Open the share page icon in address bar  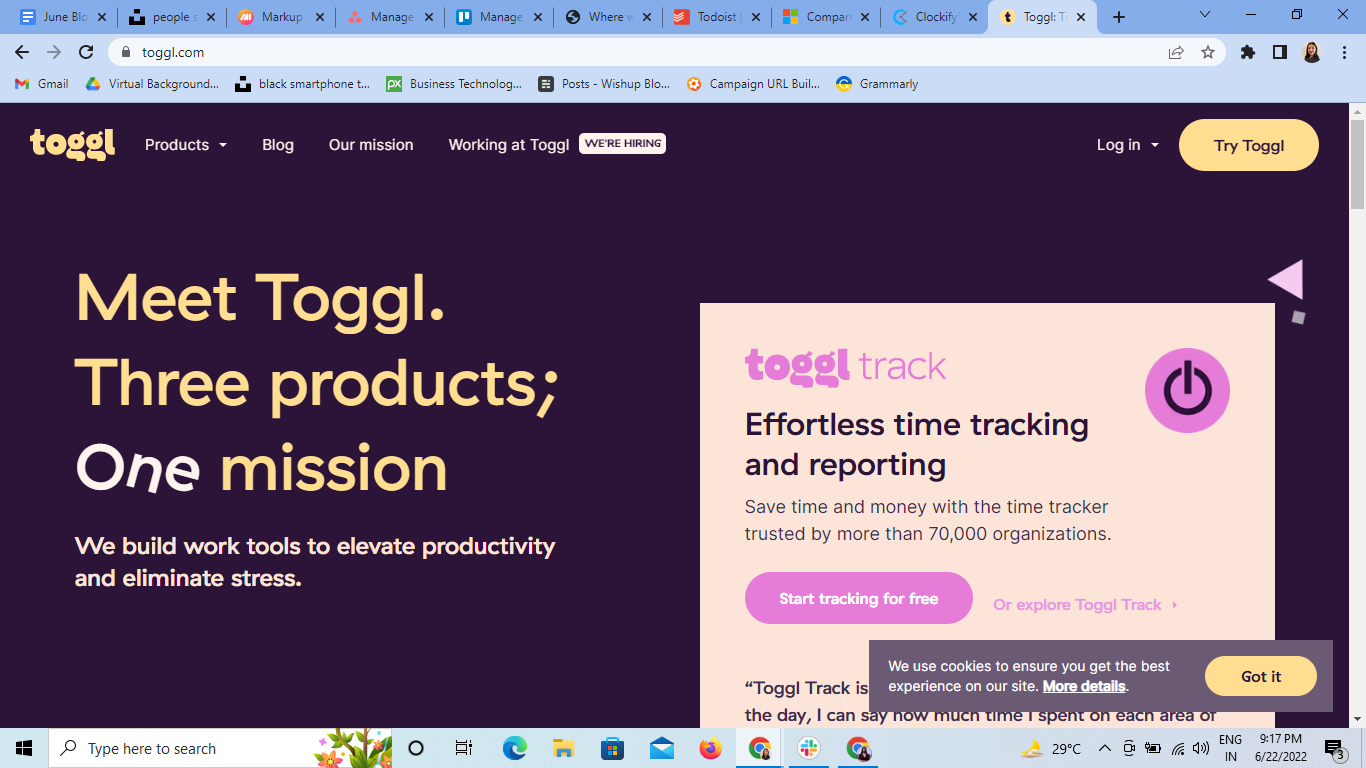click(1176, 52)
